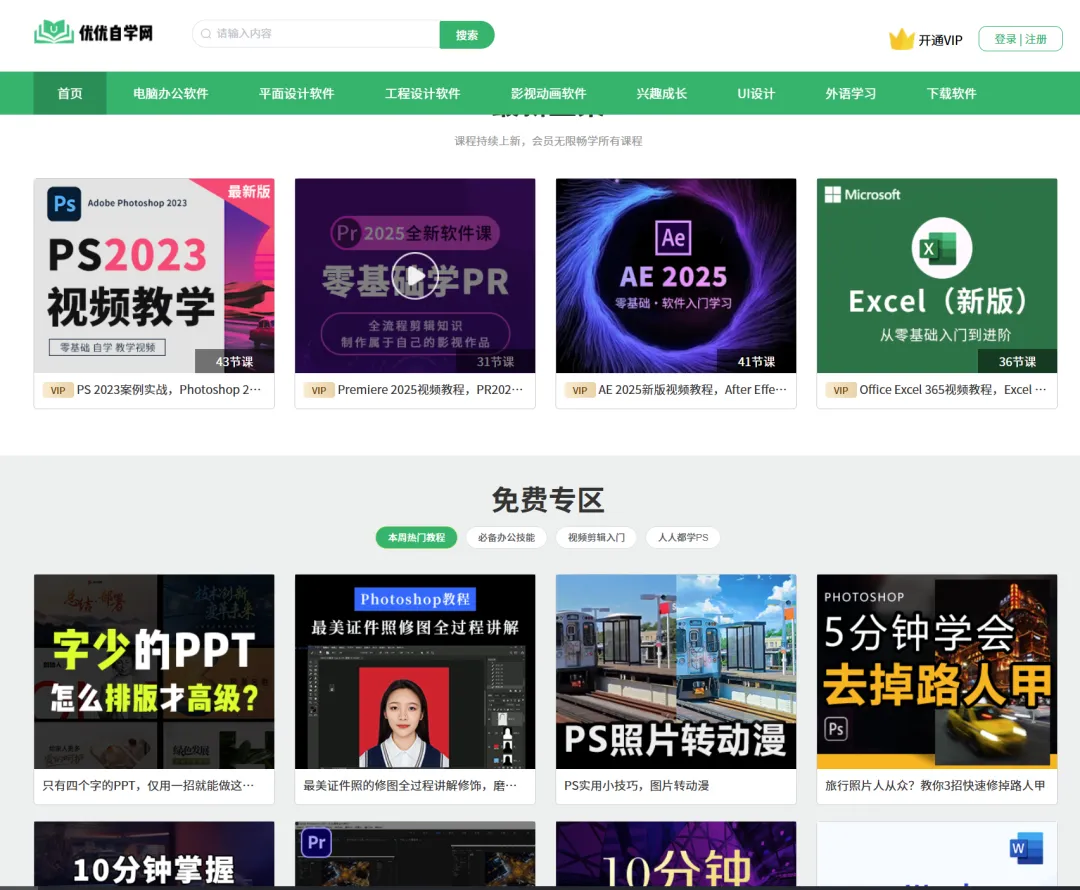Select the 视频剪辑入门 filter tab
Viewport: 1080px width, 890px height.
pos(596,537)
